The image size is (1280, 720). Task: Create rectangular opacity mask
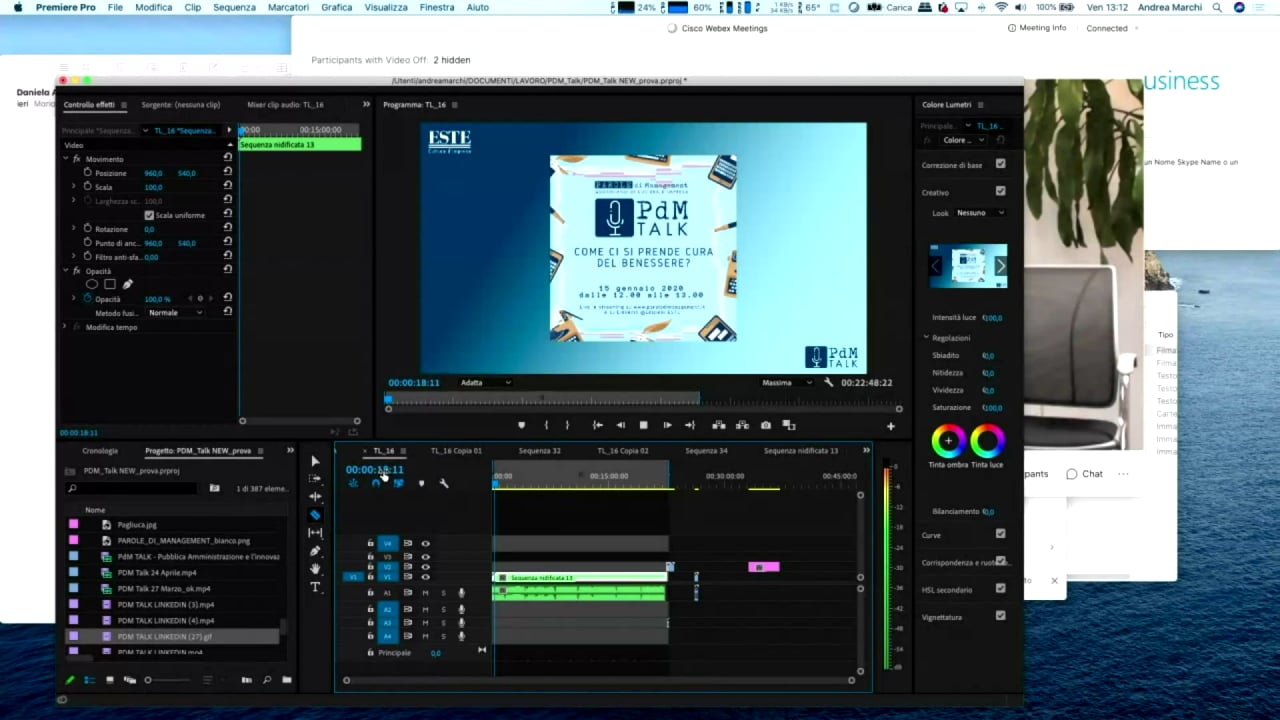tap(110, 284)
